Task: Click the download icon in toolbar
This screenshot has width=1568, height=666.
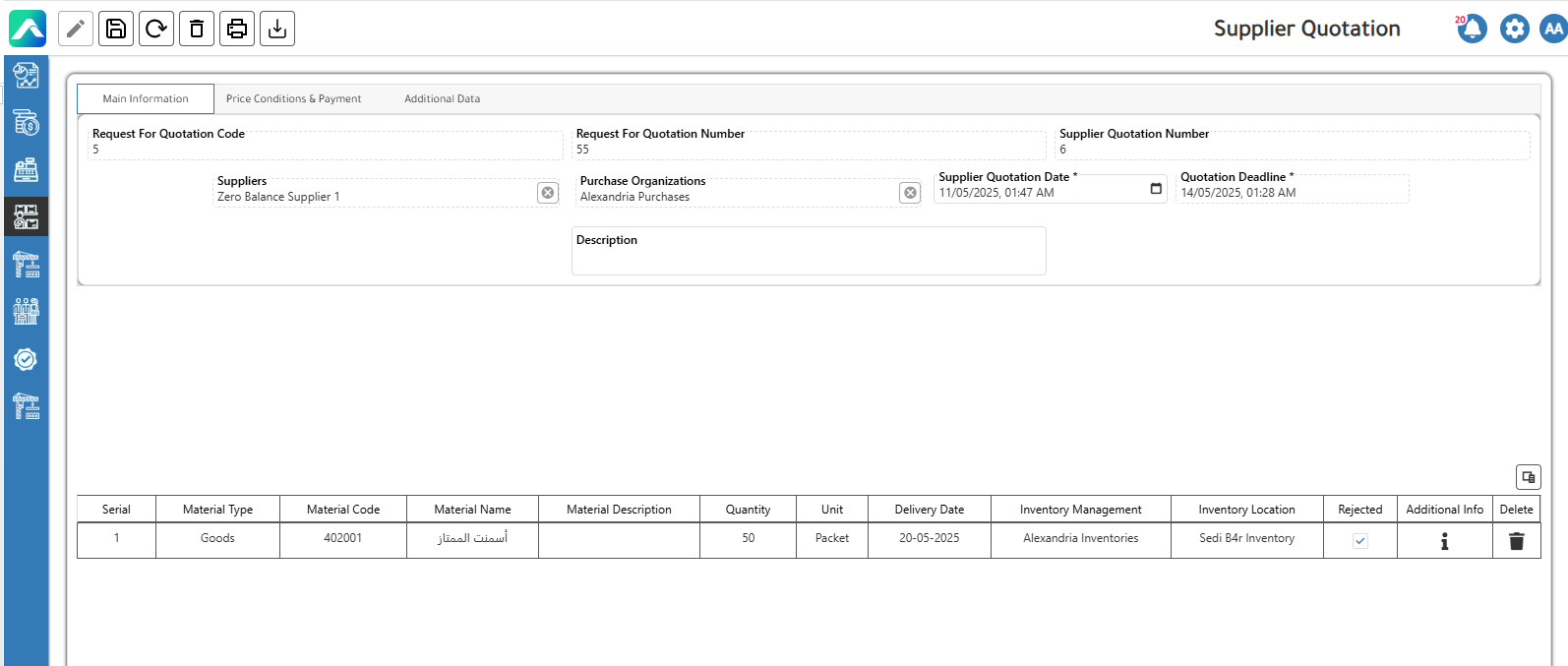Action: [277, 29]
